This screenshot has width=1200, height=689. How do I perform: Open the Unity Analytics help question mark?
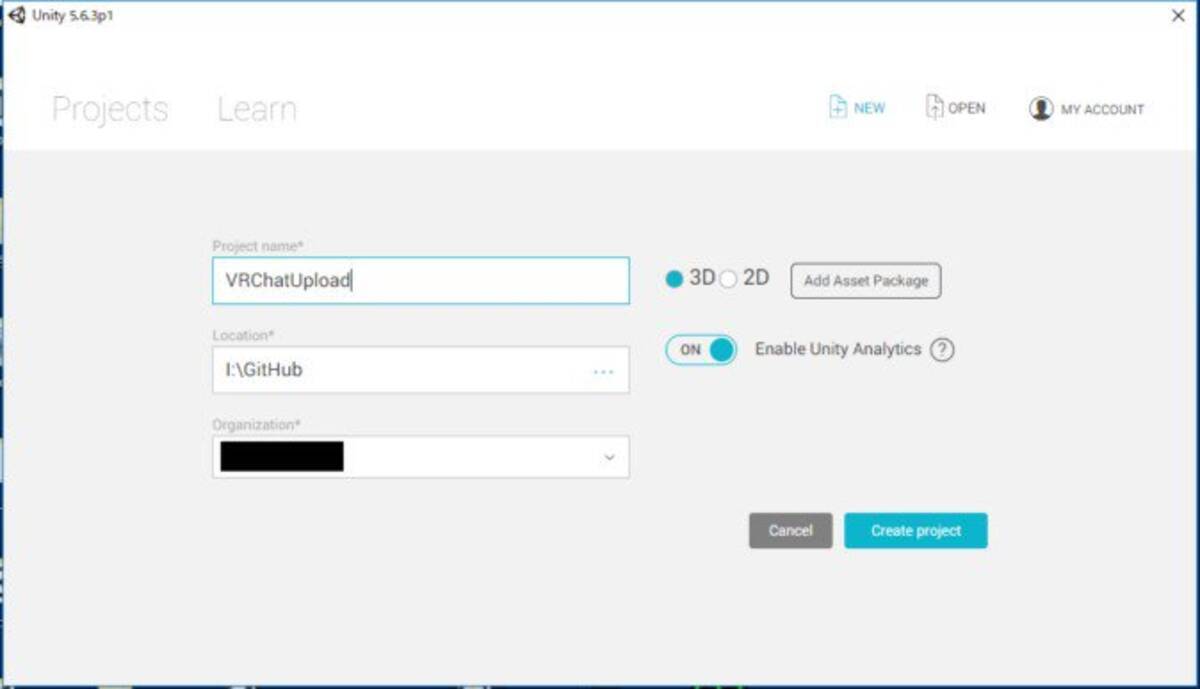[x=942, y=350]
